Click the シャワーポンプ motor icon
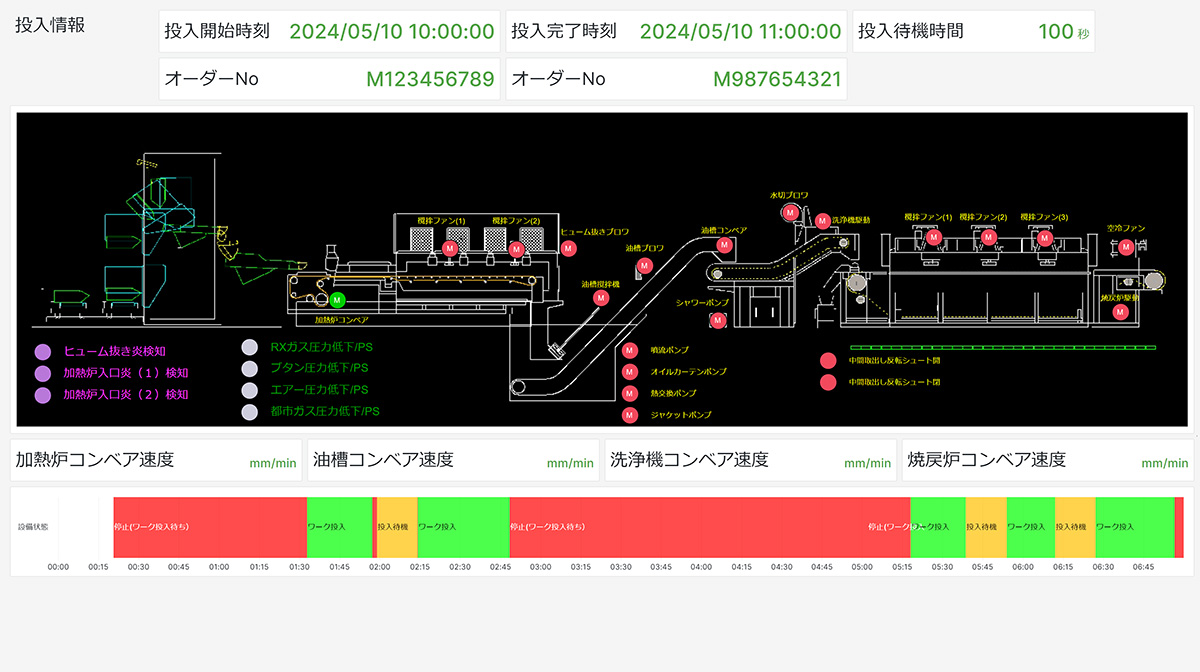The image size is (1200, 672). click(717, 320)
